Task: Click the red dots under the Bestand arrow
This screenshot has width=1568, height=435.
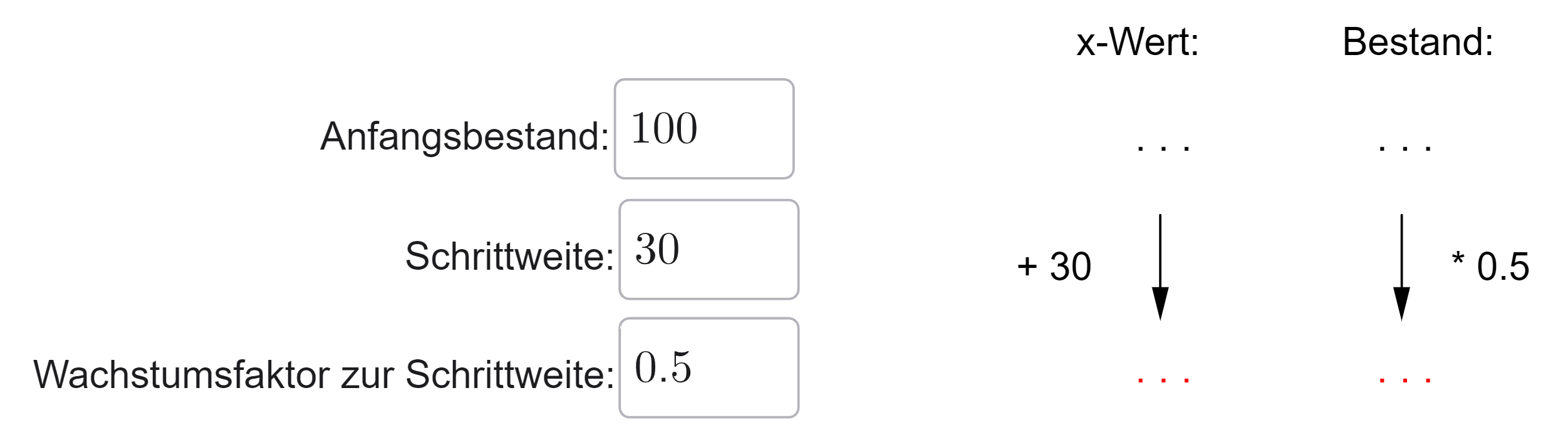Action: point(1404,380)
